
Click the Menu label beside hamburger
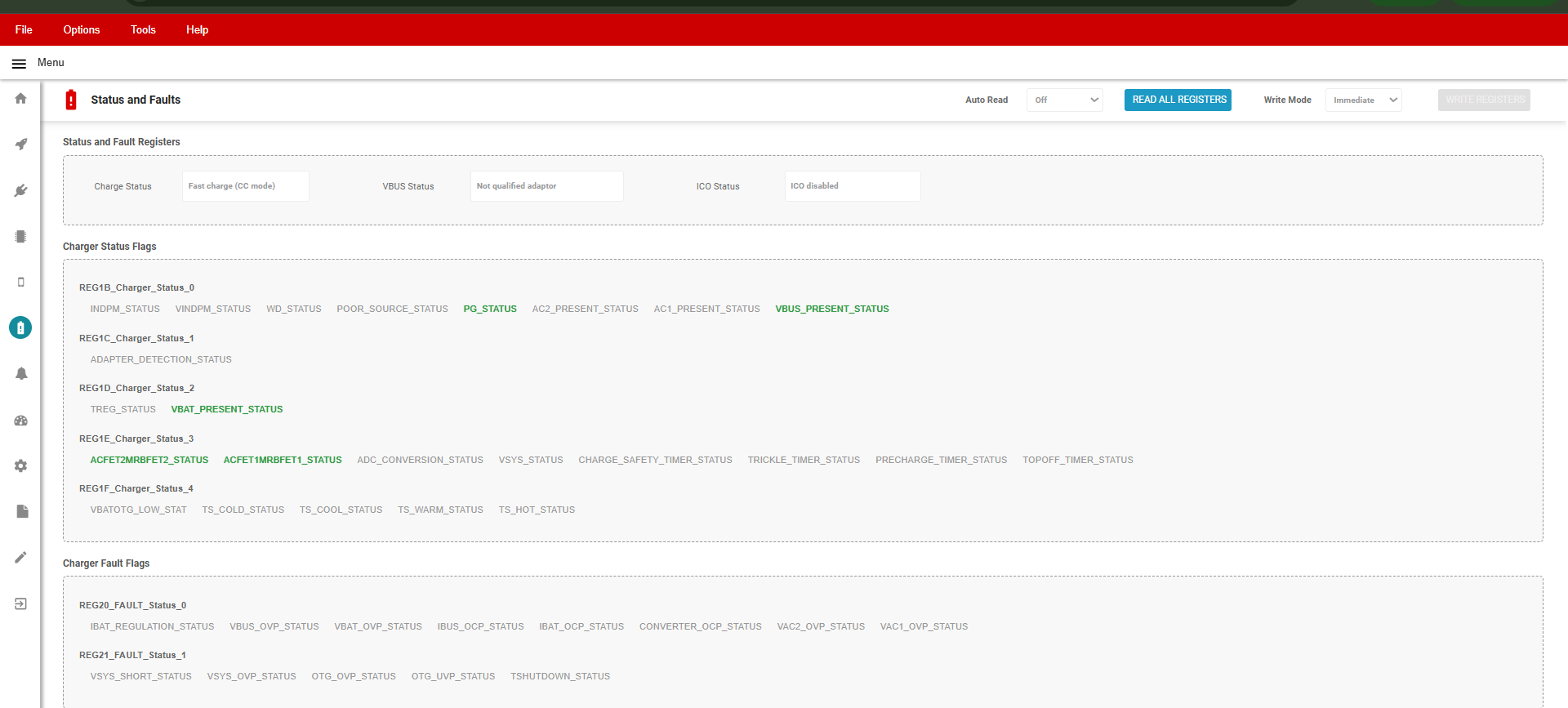click(51, 63)
